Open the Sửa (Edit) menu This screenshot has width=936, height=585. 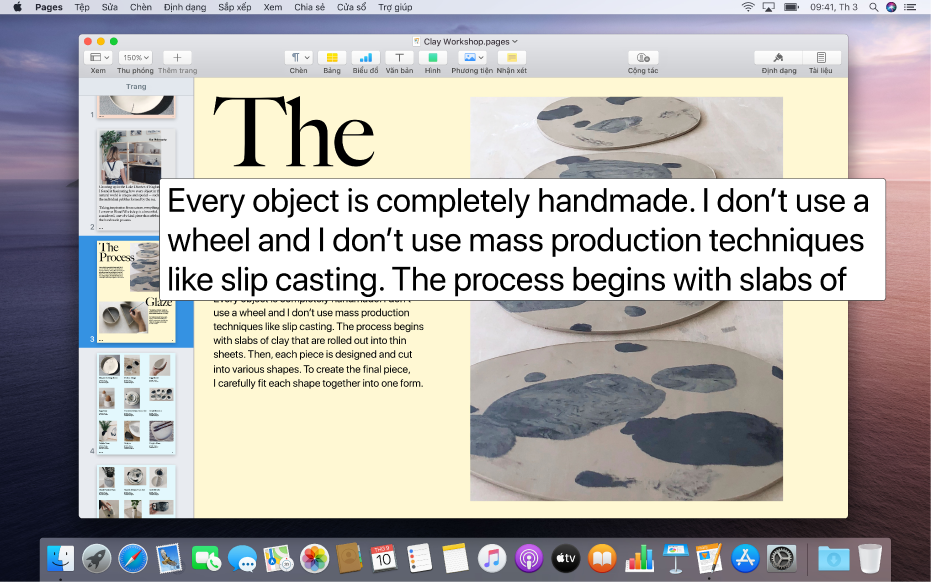(x=110, y=7)
